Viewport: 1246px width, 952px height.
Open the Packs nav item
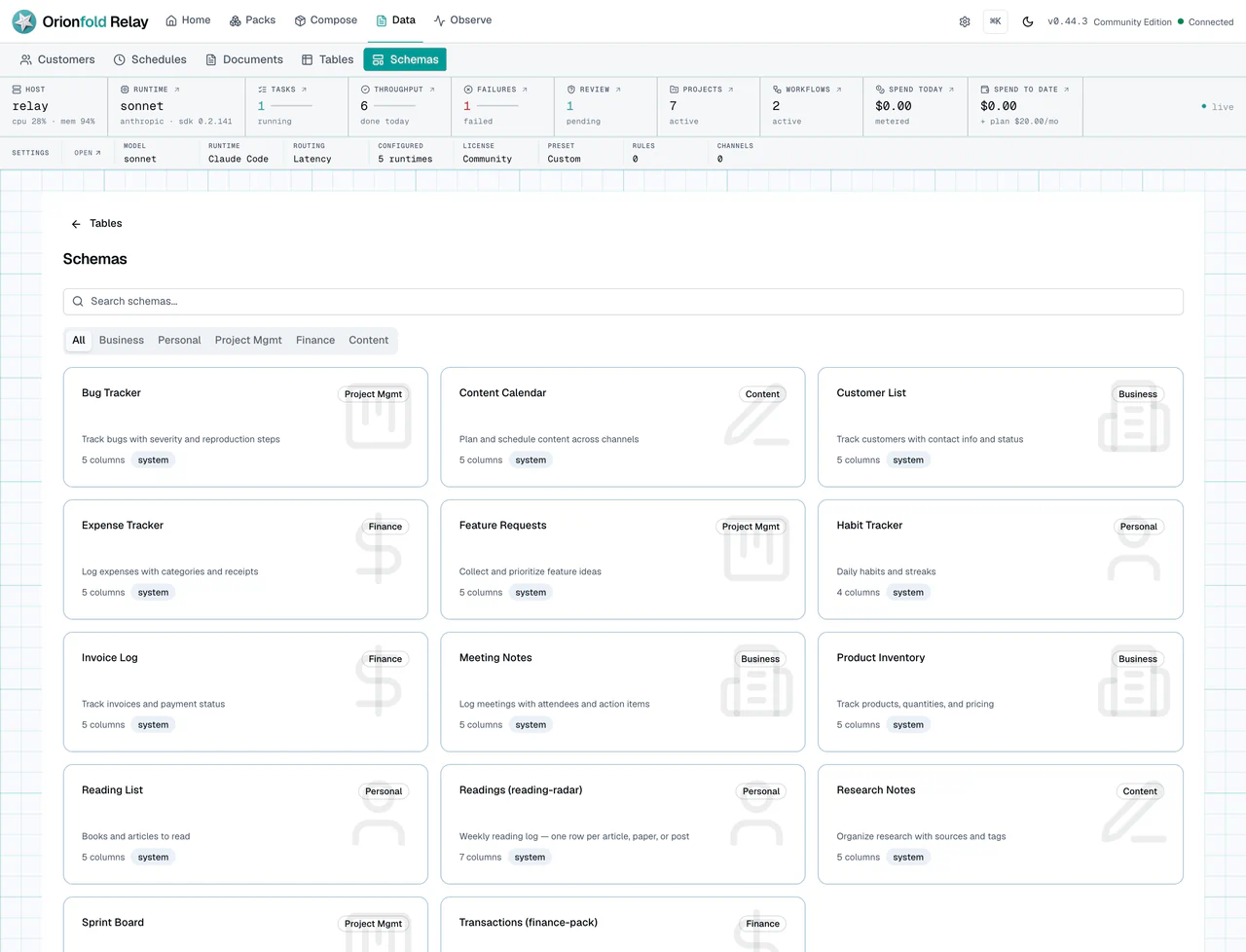coord(252,20)
